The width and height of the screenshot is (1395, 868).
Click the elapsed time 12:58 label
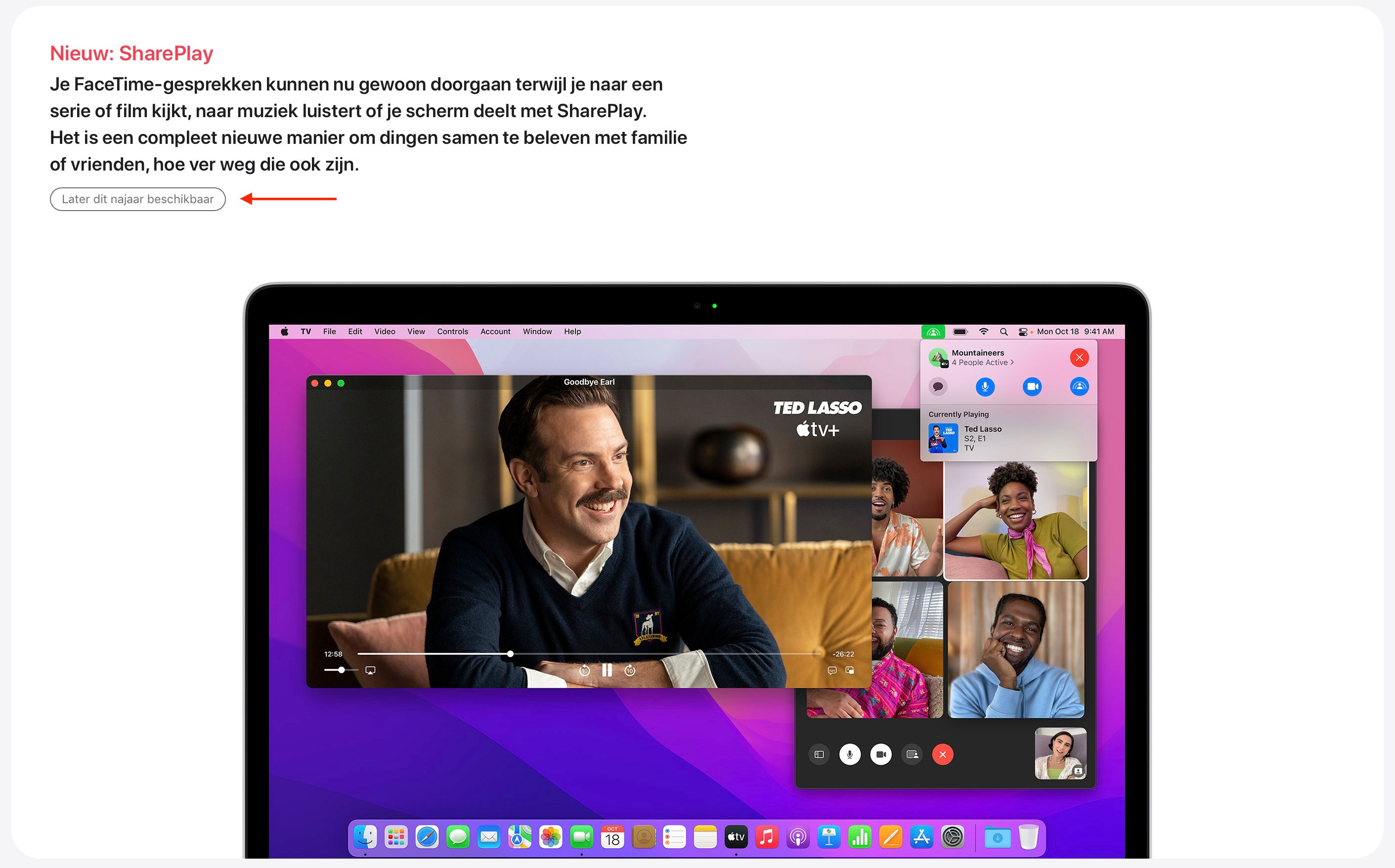[333, 654]
